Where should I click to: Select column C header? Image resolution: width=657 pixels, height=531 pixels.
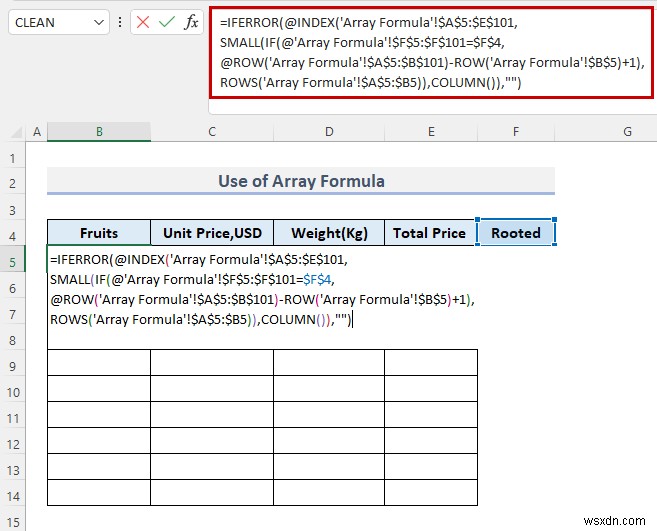point(212,132)
